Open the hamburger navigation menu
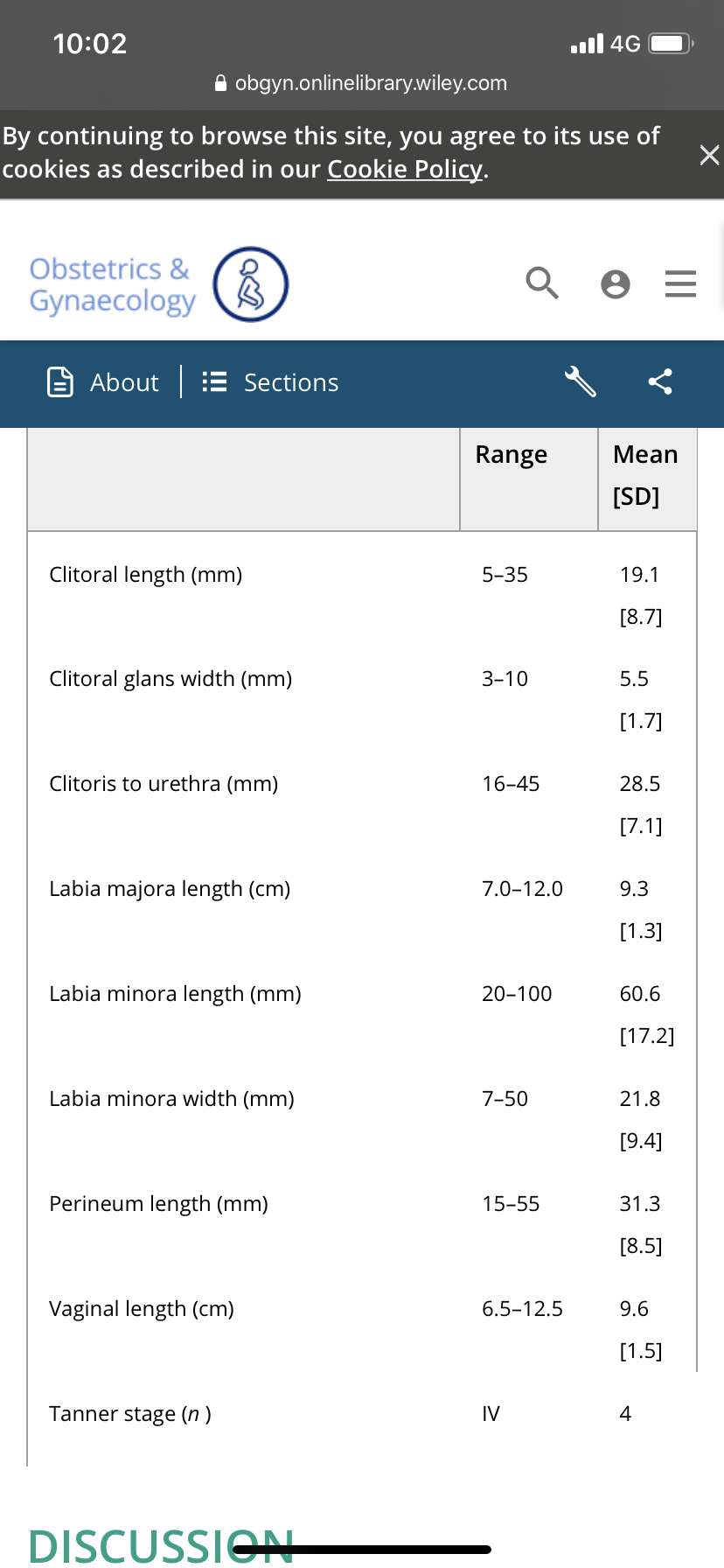This screenshot has height=1568, width=724. pos(680,283)
